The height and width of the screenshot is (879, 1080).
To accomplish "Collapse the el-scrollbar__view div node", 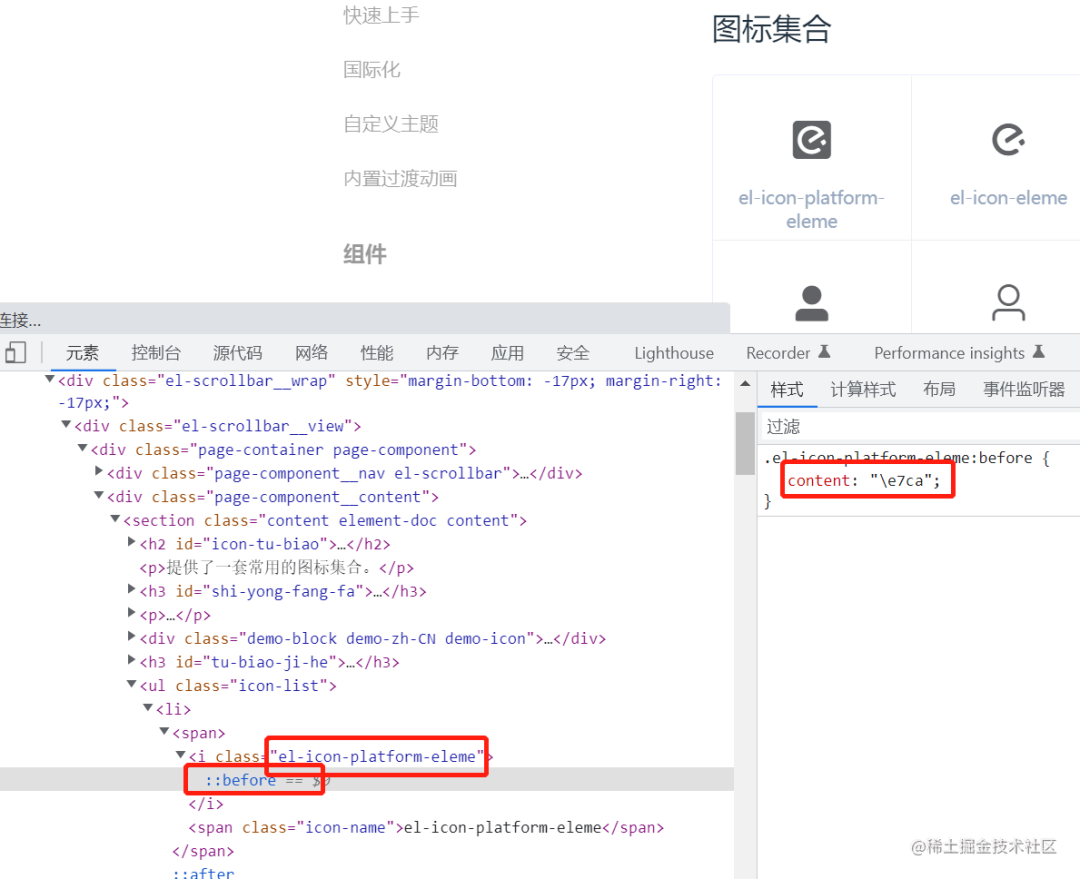I will coord(66,424).
